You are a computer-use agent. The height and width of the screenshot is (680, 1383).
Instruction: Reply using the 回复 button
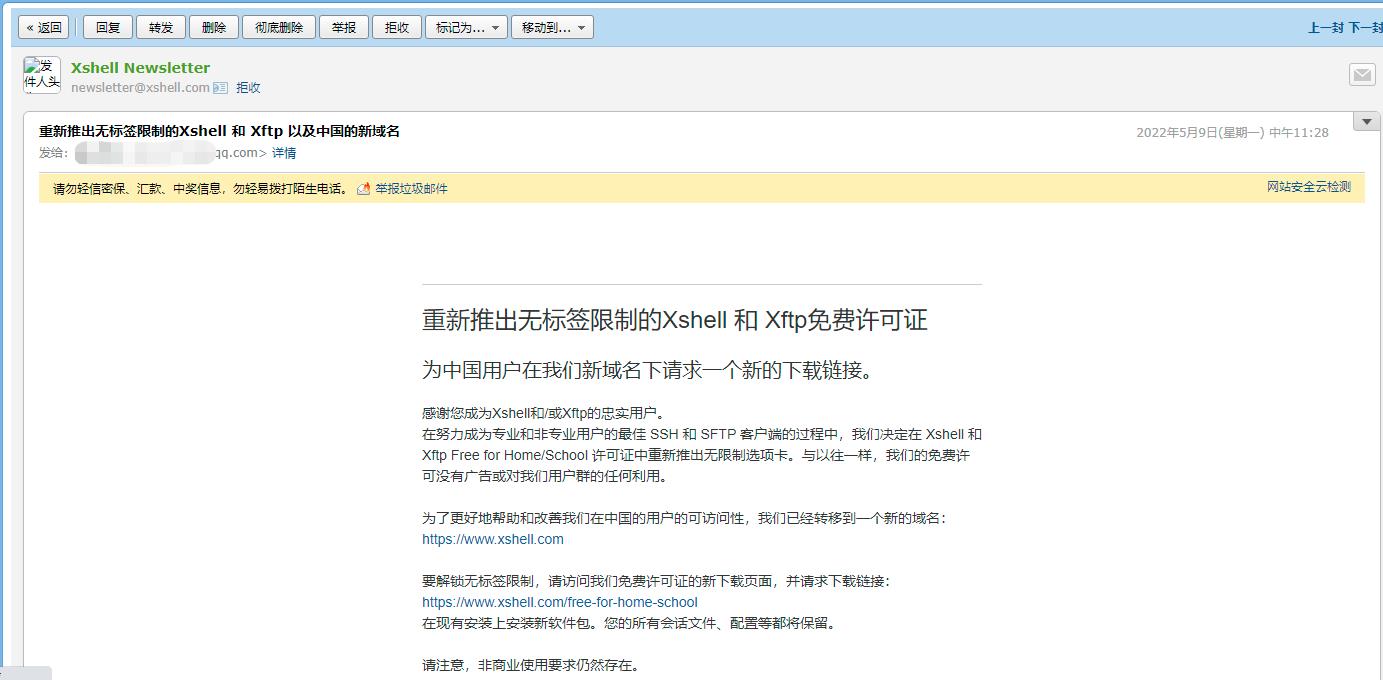(108, 27)
